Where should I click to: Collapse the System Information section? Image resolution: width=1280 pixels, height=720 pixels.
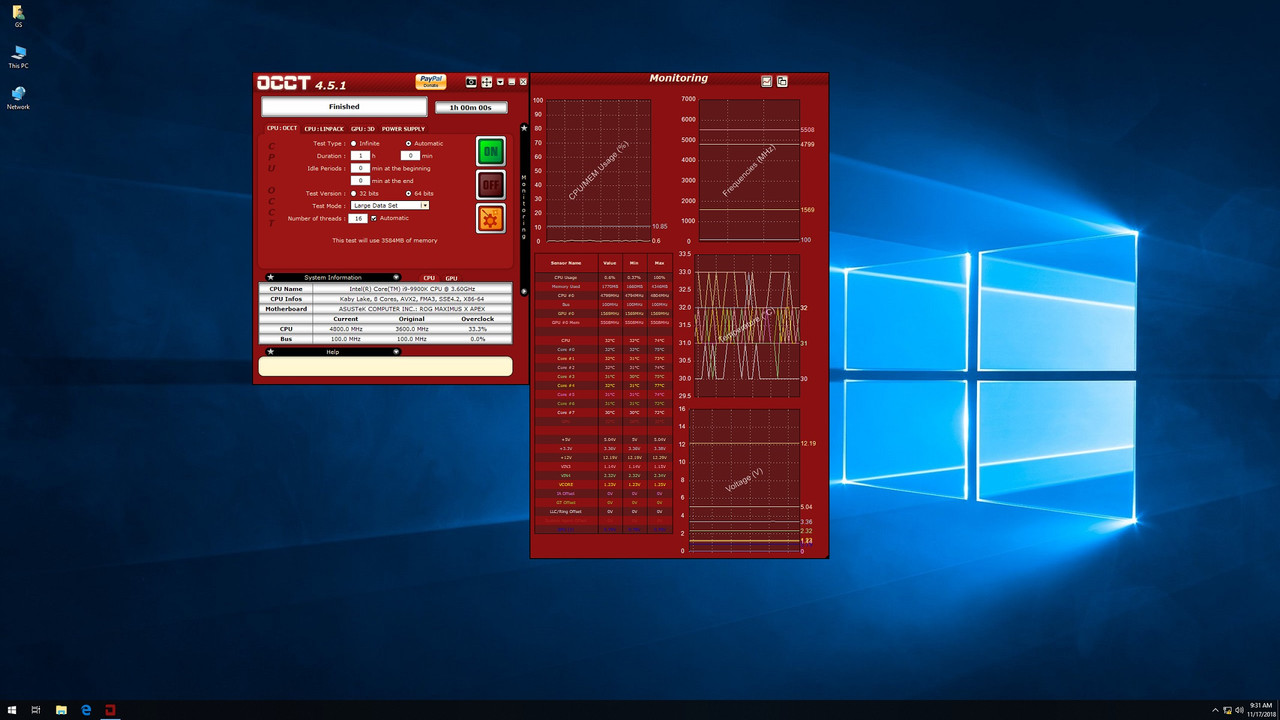(396, 277)
